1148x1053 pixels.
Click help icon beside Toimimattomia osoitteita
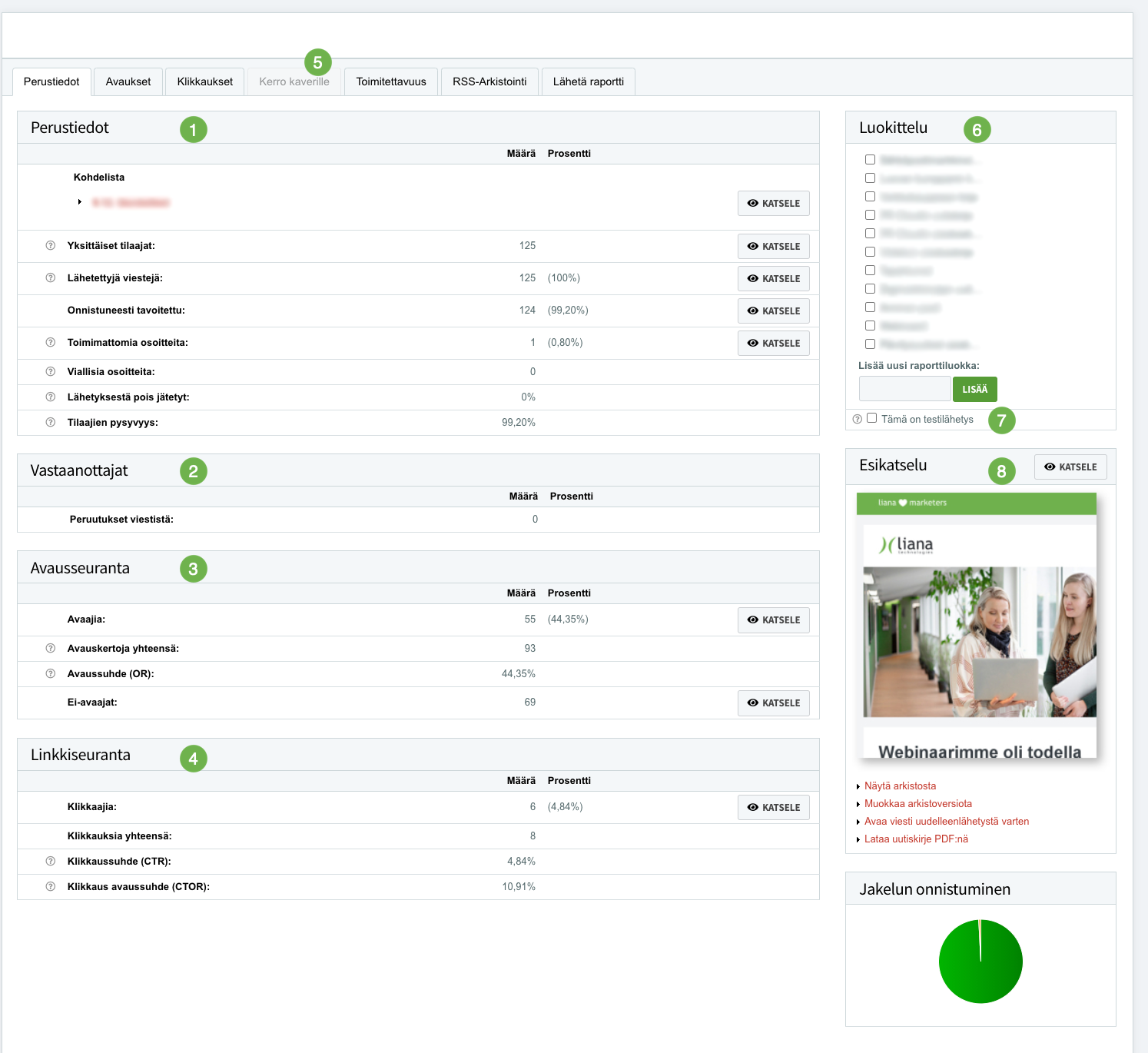[x=51, y=343]
